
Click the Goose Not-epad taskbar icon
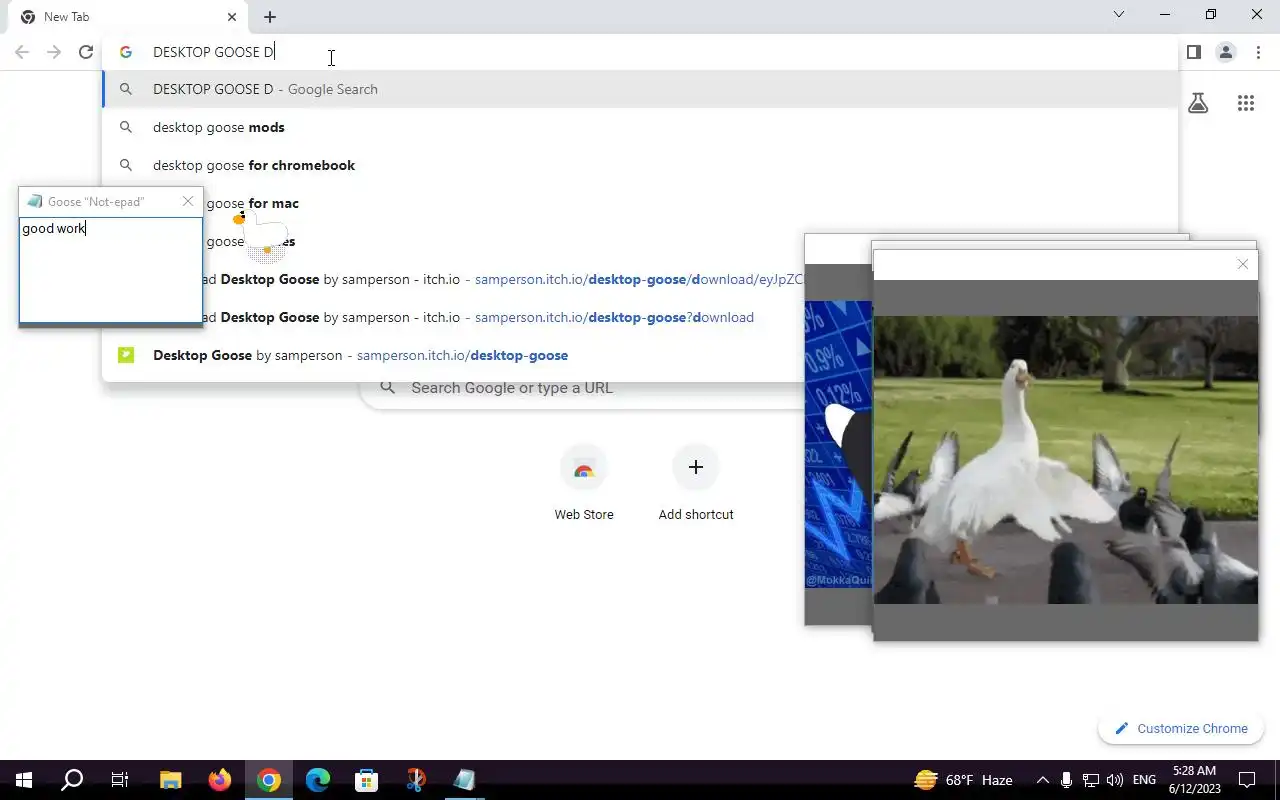[x=464, y=780]
